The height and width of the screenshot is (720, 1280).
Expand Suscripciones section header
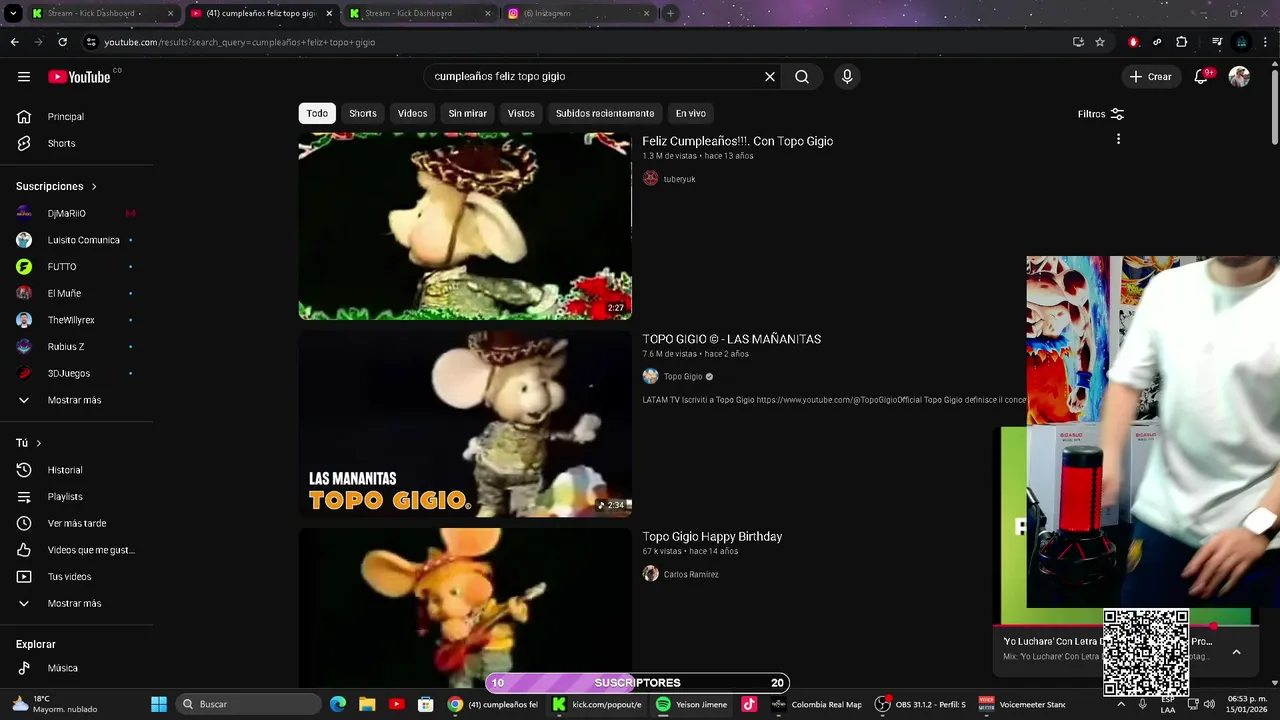pyautogui.click(x=57, y=187)
